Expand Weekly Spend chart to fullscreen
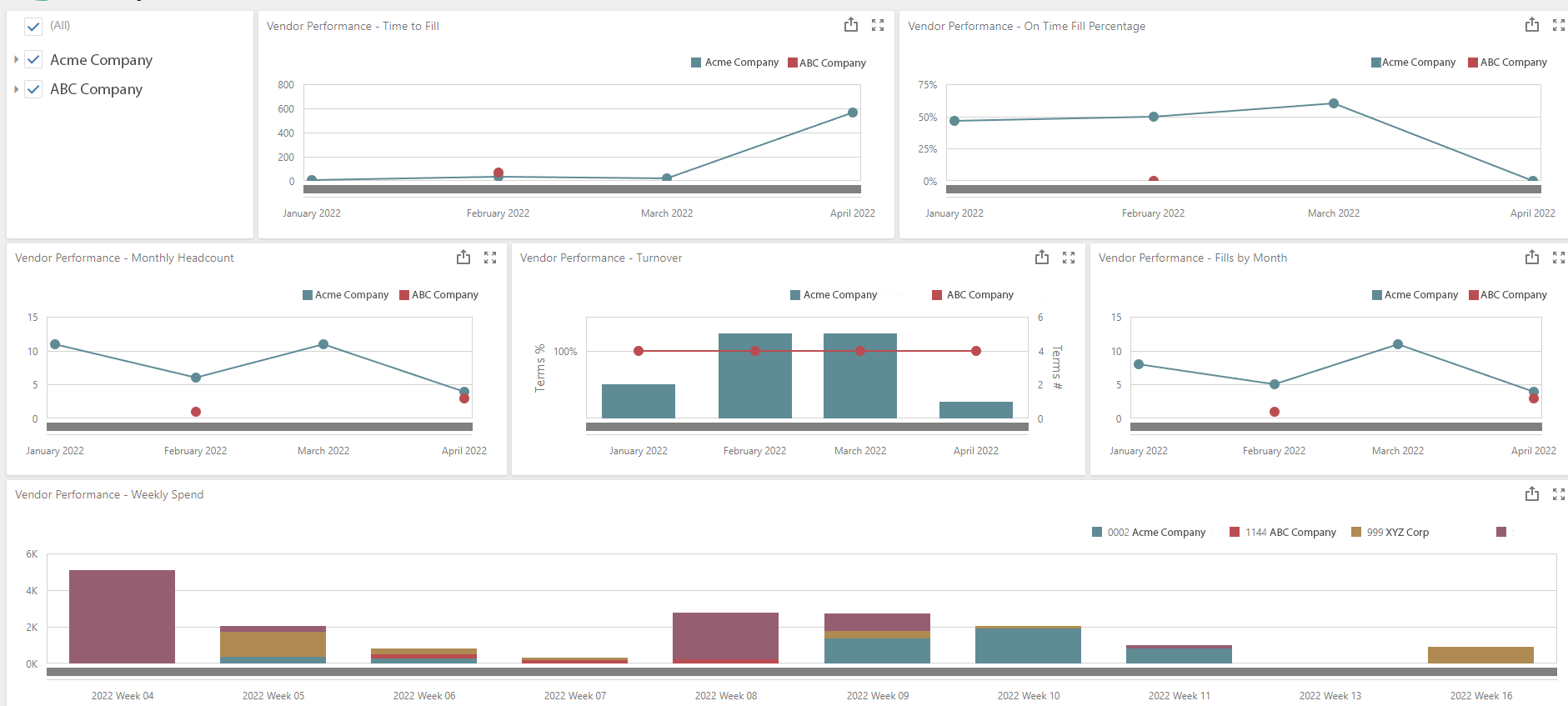 click(x=1558, y=494)
